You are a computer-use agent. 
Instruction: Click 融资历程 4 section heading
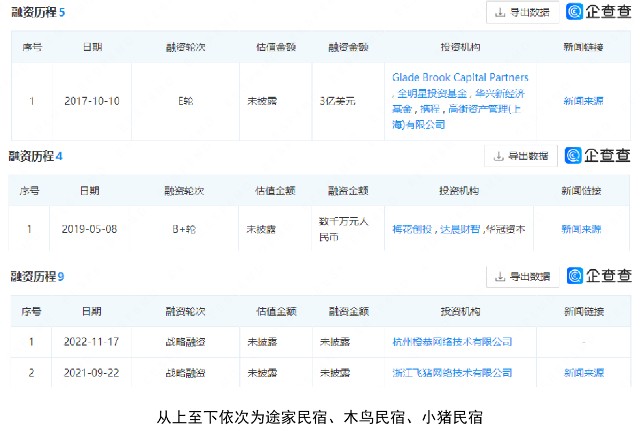pyautogui.click(x=36, y=156)
